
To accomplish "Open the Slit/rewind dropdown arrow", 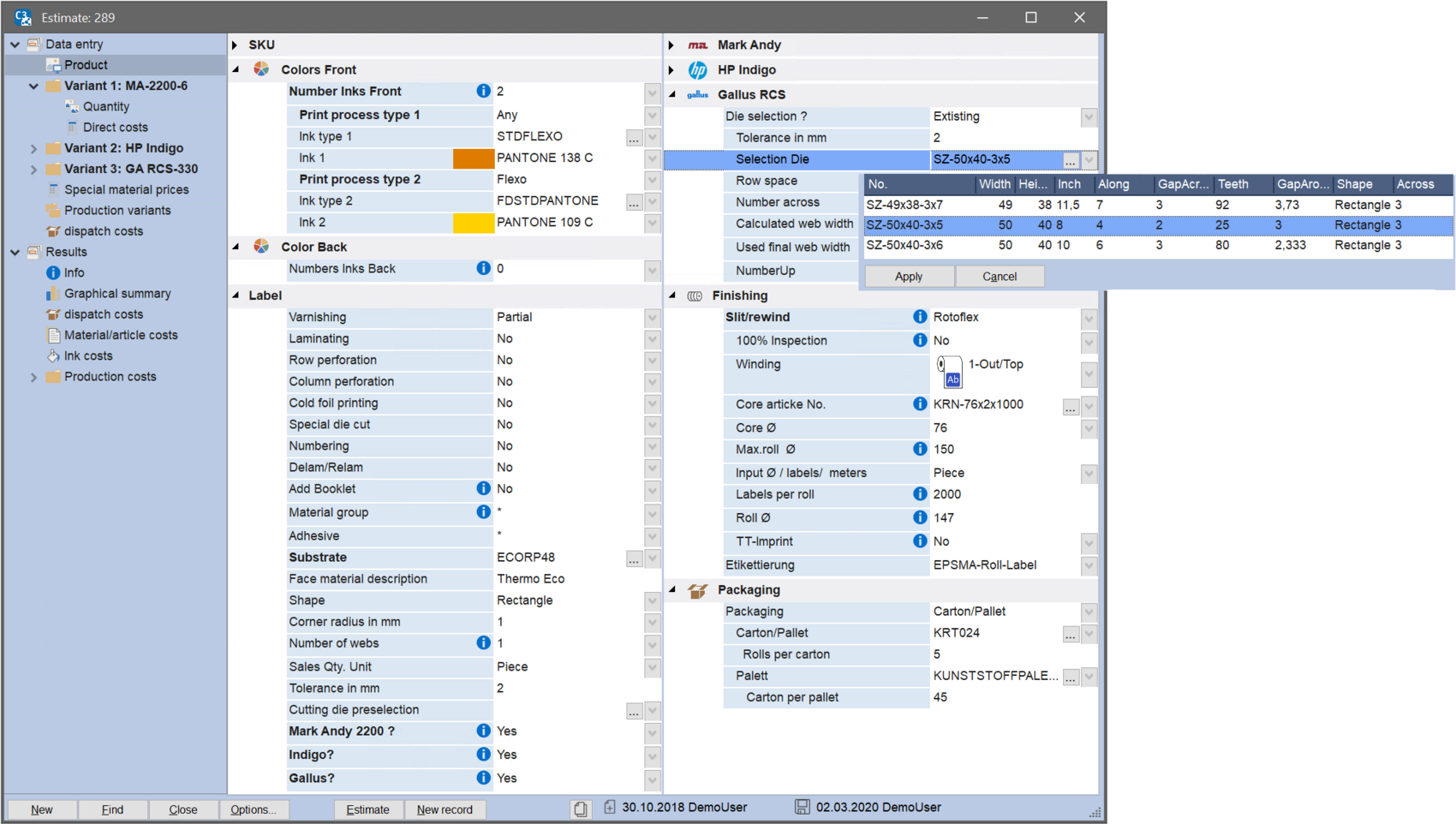I will click(1089, 318).
